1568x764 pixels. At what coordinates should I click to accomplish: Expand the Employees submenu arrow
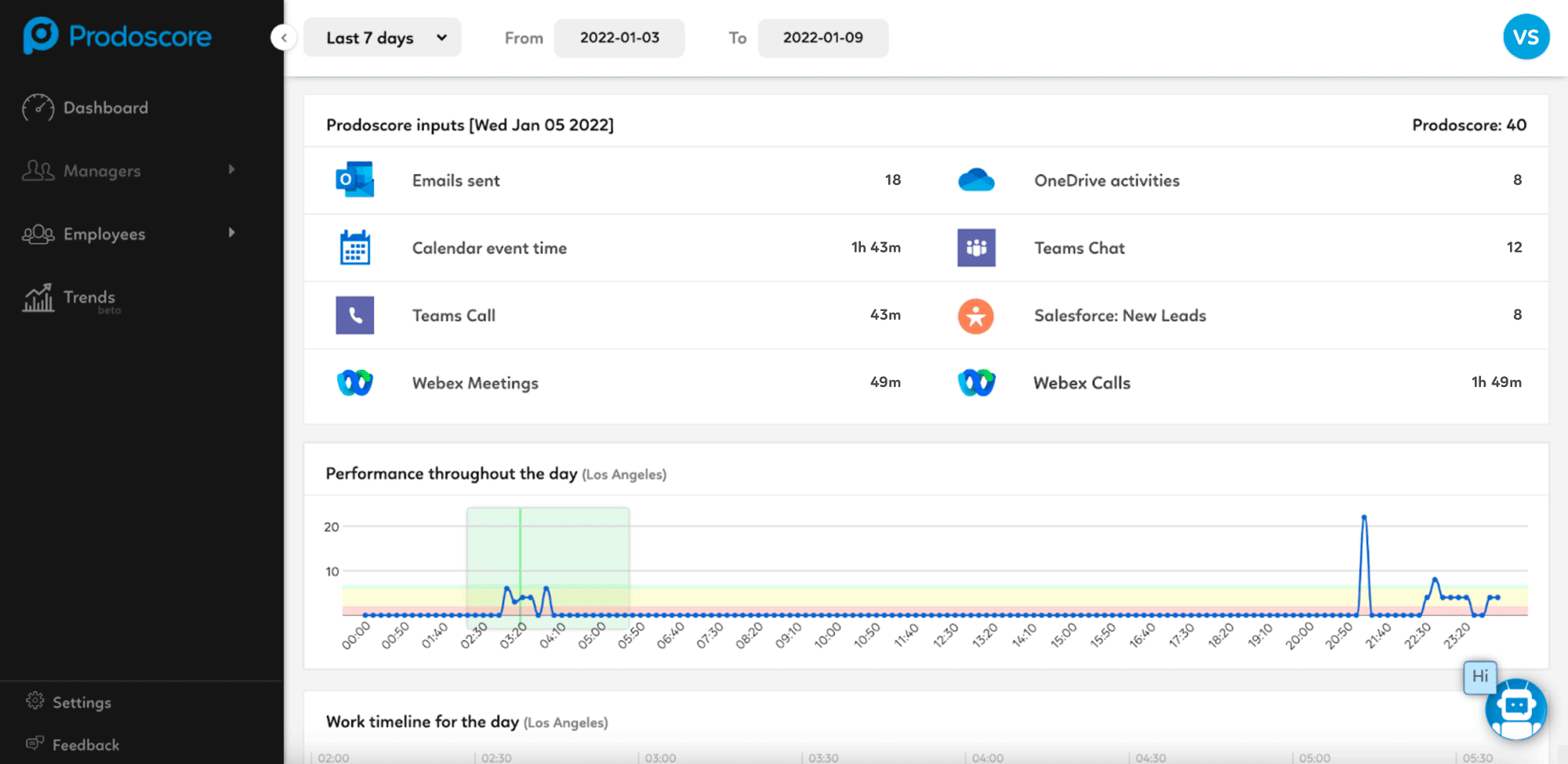point(231,233)
